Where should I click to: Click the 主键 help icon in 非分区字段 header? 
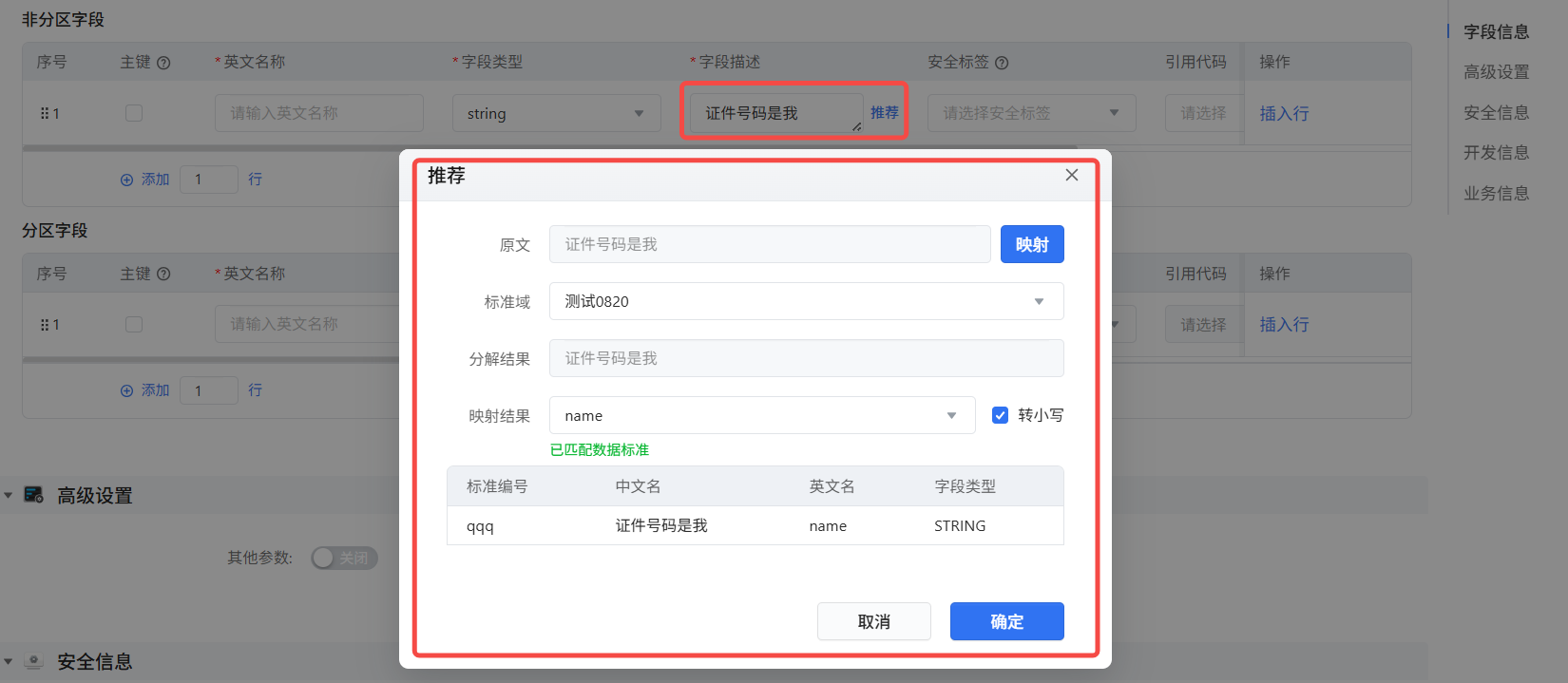point(163,63)
